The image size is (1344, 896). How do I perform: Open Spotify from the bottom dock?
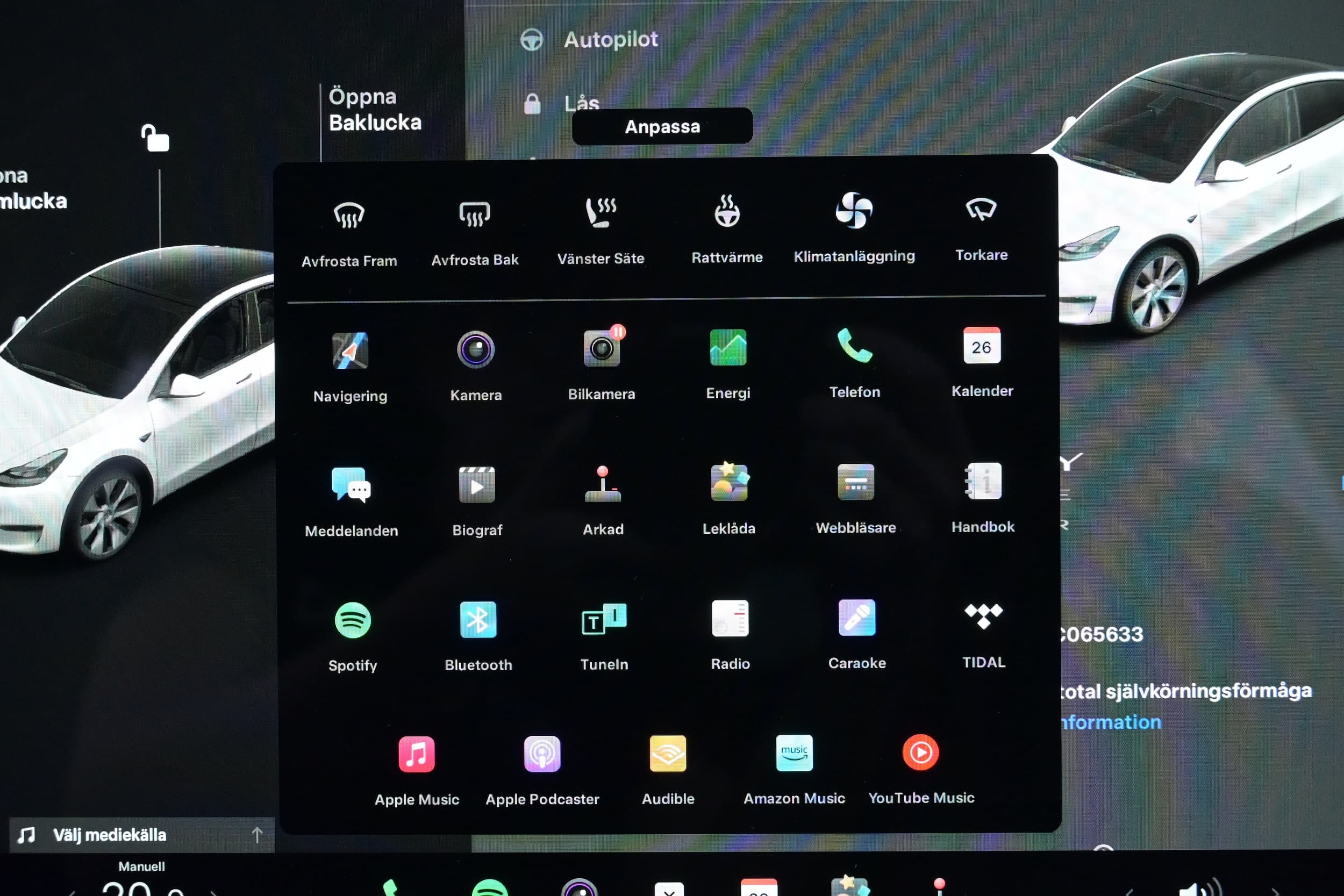click(x=489, y=888)
